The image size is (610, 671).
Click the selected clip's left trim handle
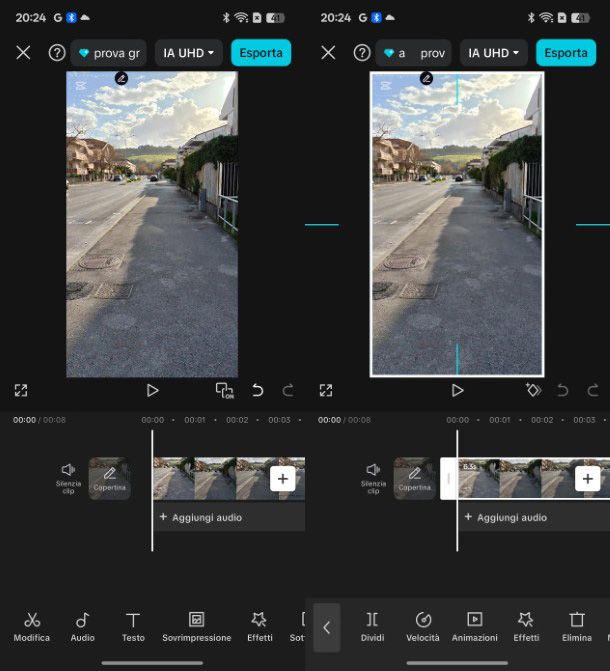448,478
